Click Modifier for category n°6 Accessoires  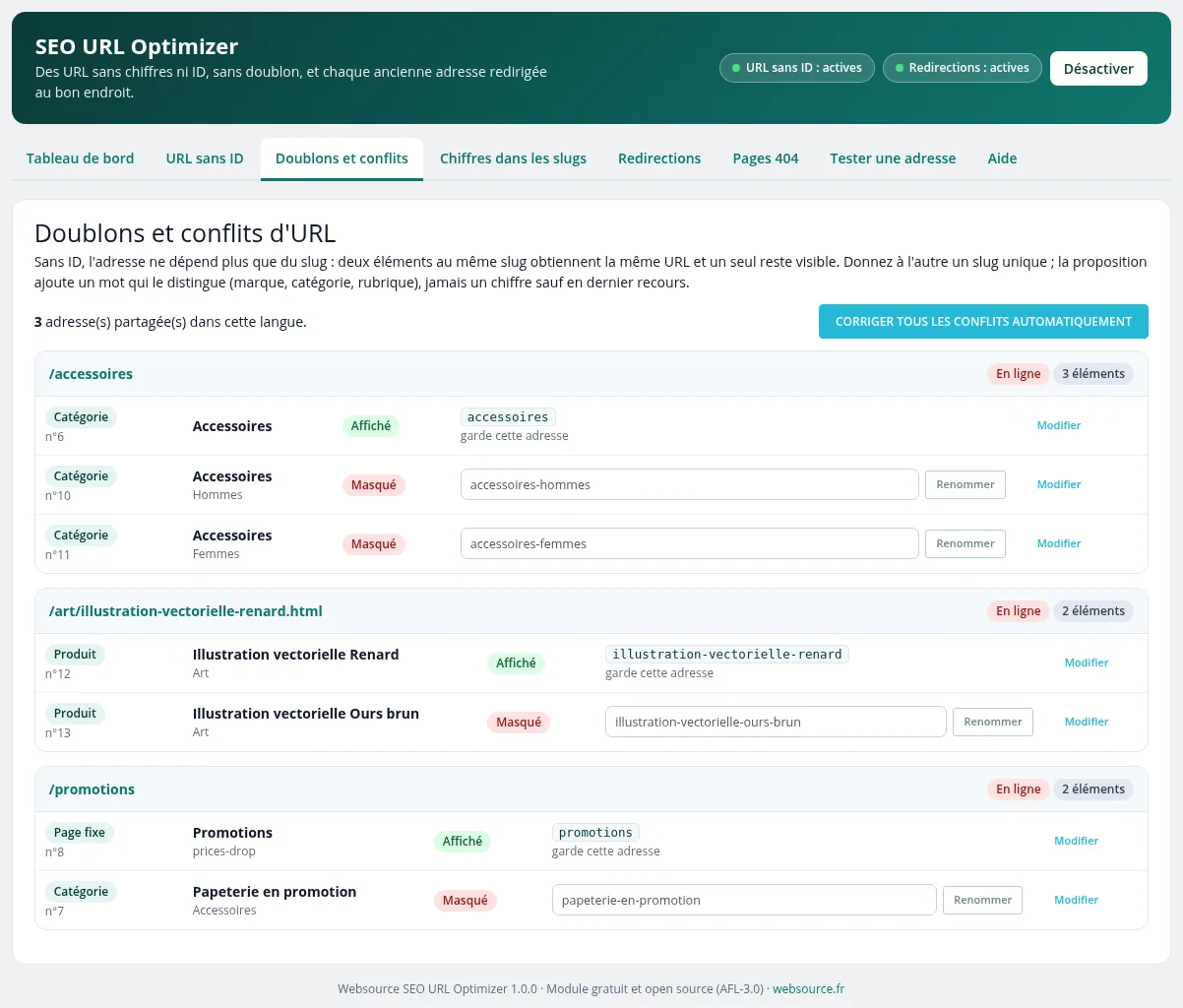[1059, 425]
